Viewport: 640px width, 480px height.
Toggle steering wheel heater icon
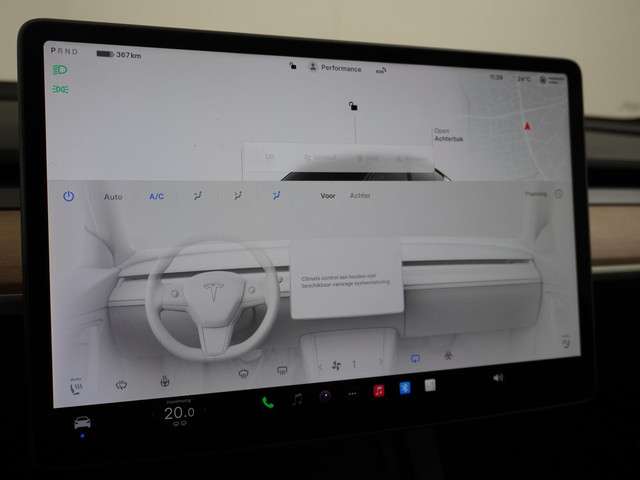click(164, 382)
